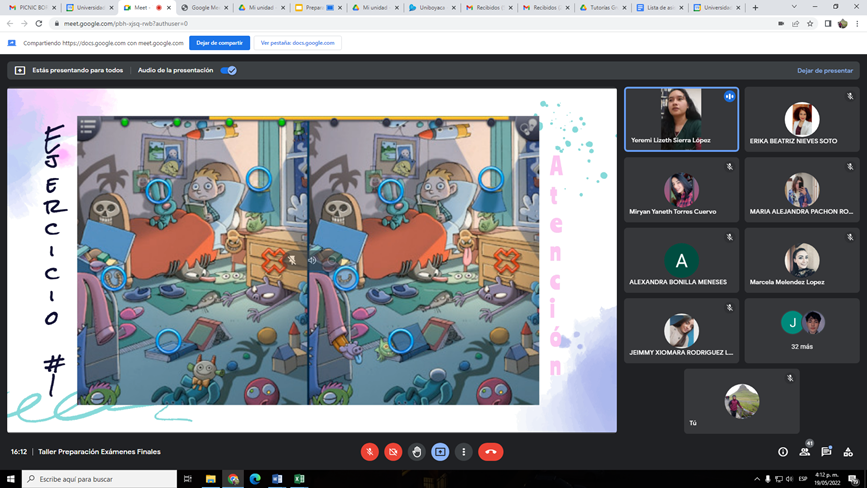Select your own Tú tile
This screenshot has height=488, width=867.
(741, 401)
